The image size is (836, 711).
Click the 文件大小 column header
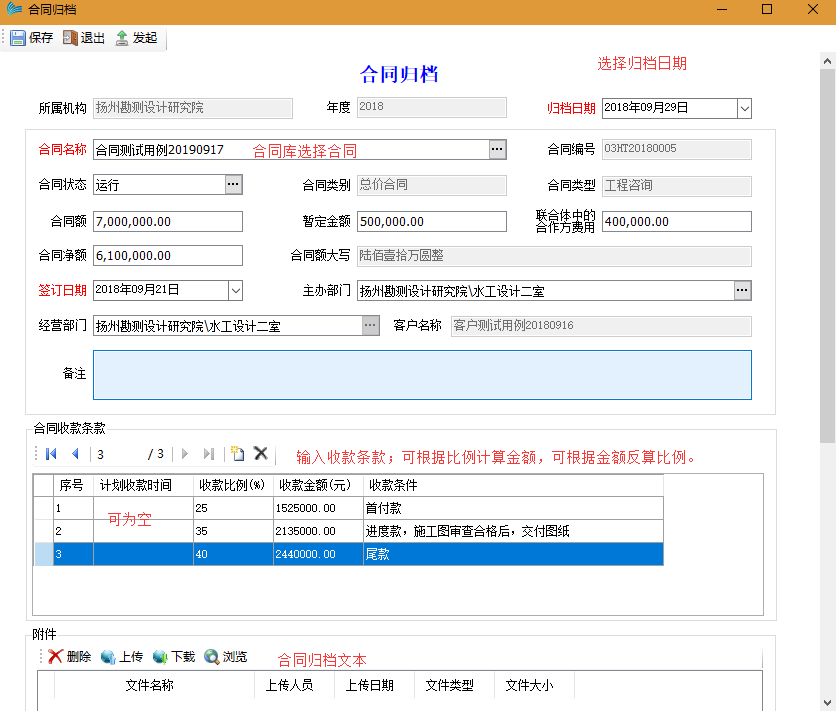[534, 685]
